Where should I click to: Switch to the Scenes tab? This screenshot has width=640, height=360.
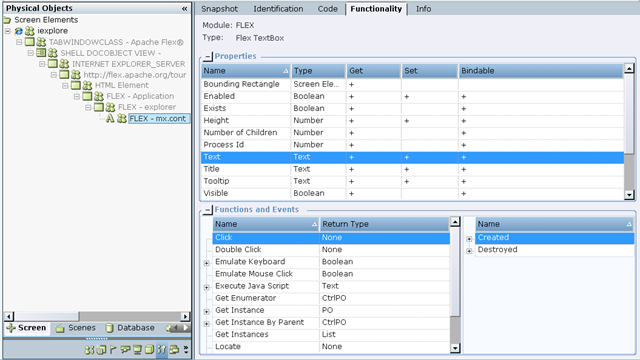[x=76, y=328]
